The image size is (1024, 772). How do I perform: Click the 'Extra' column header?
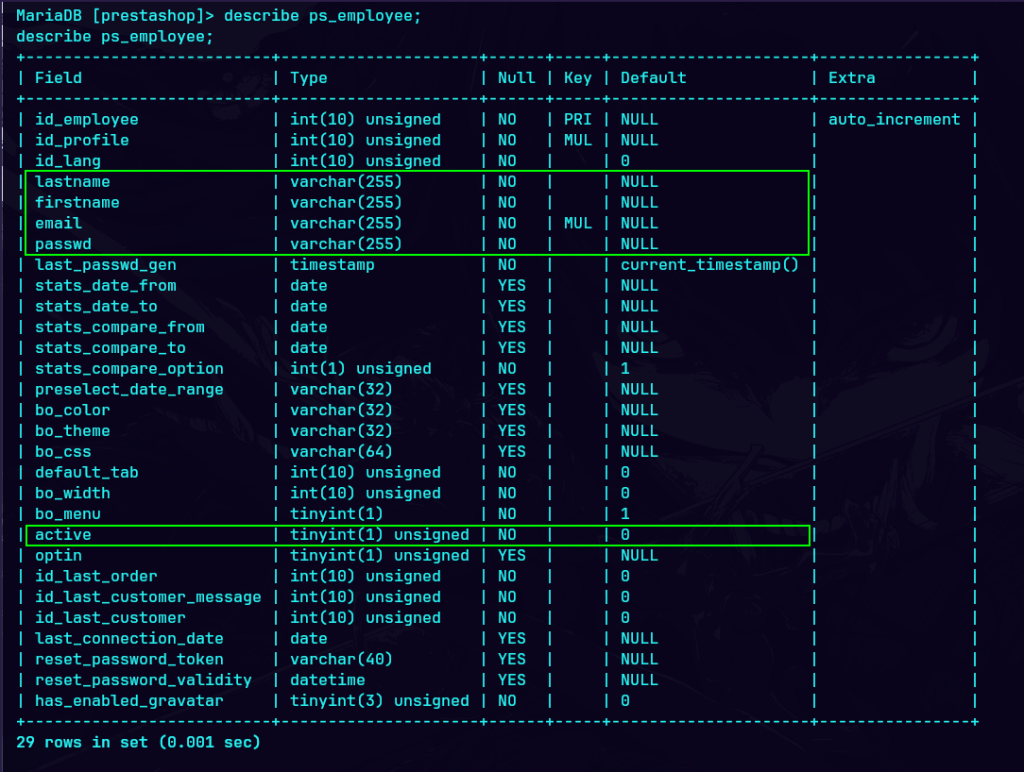point(851,78)
